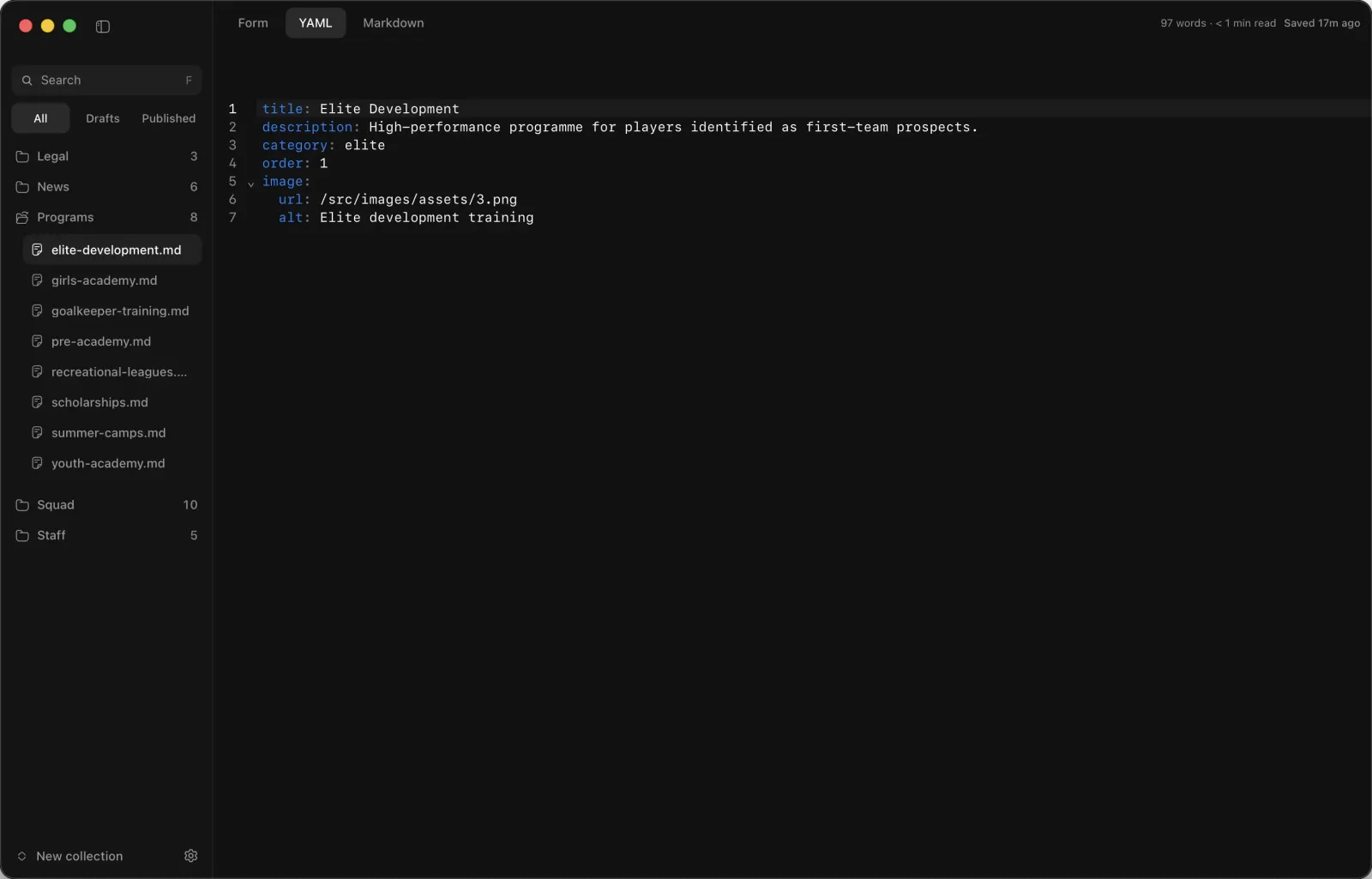Click the url path /src/images/assets/3.png
Image resolution: width=1372 pixels, height=879 pixels.
[418, 199]
